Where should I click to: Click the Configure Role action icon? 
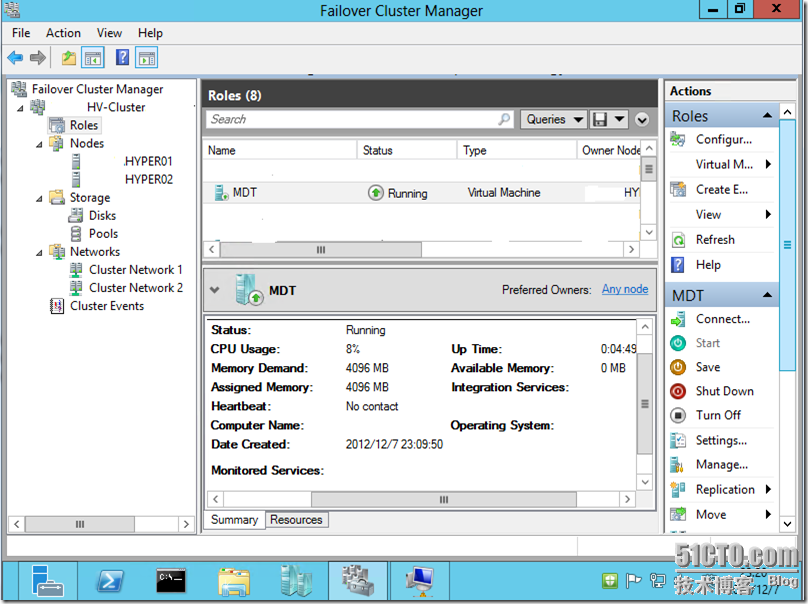coord(678,140)
